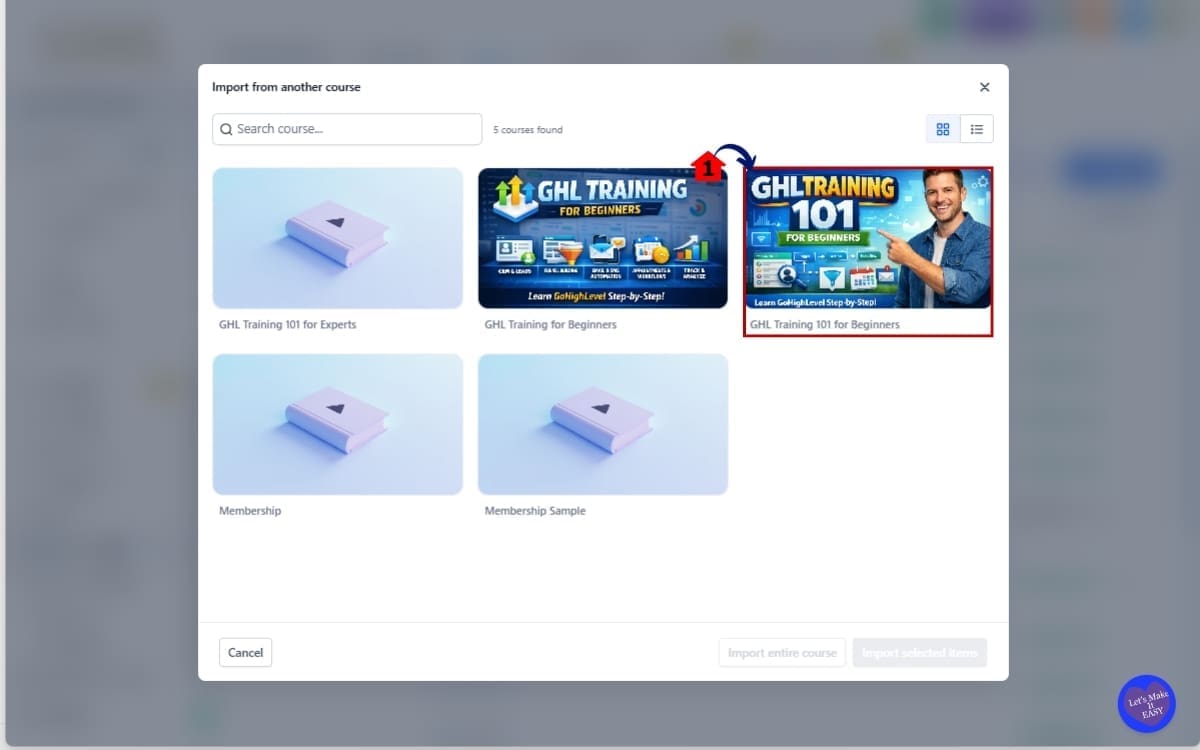
Task: Select the Membership Sample course thumbnail
Action: pos(603,424)
